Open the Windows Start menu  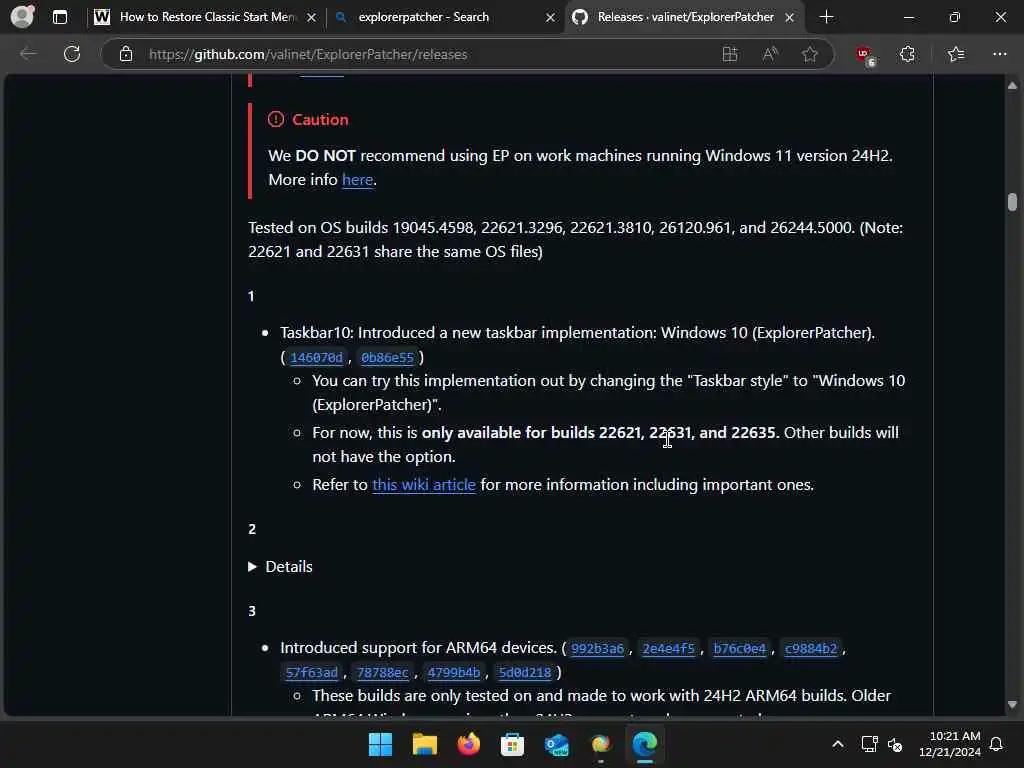(x=380, y=744)
